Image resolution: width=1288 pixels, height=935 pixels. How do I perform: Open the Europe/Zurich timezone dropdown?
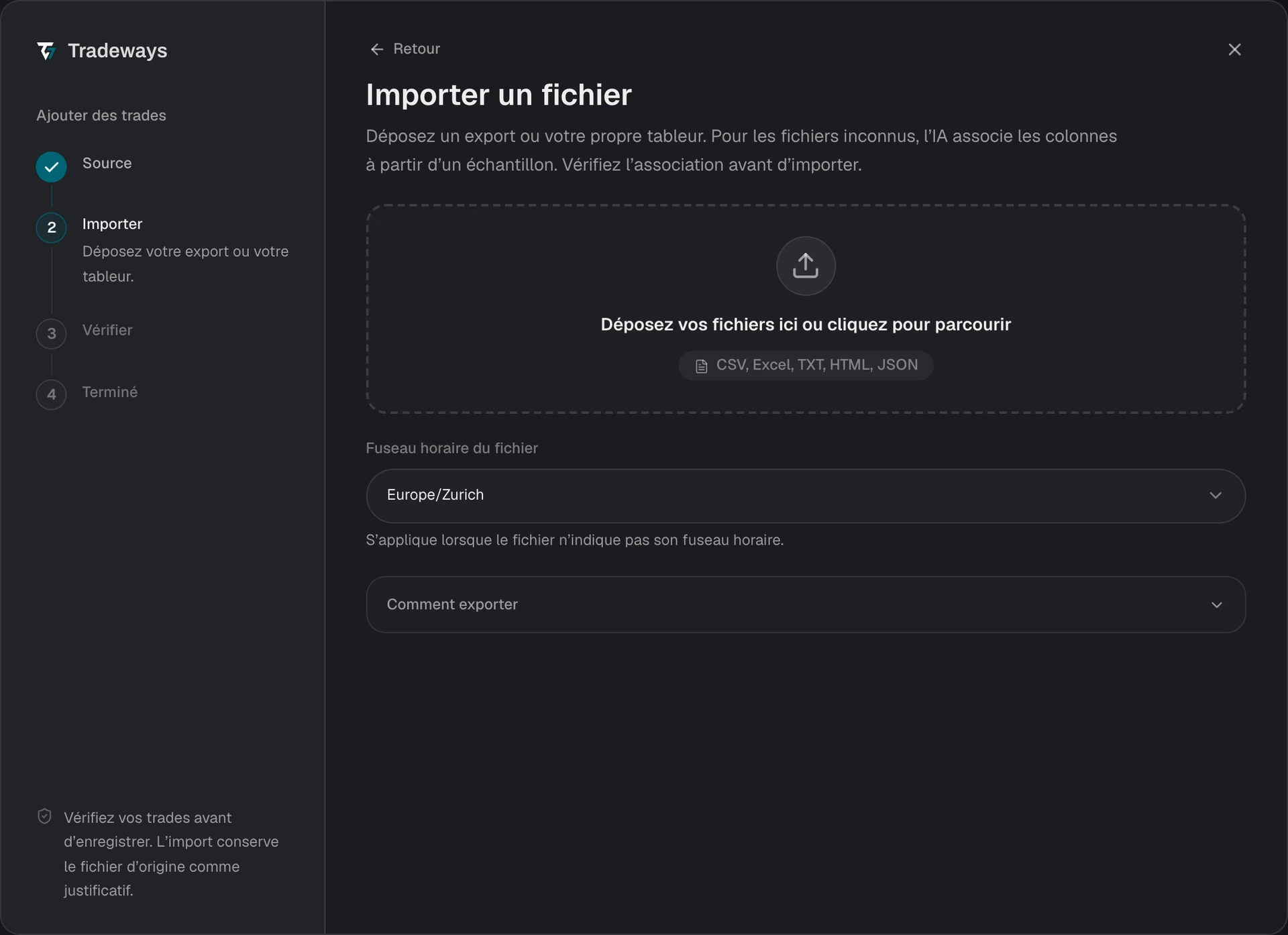click(x=806, y=496)
